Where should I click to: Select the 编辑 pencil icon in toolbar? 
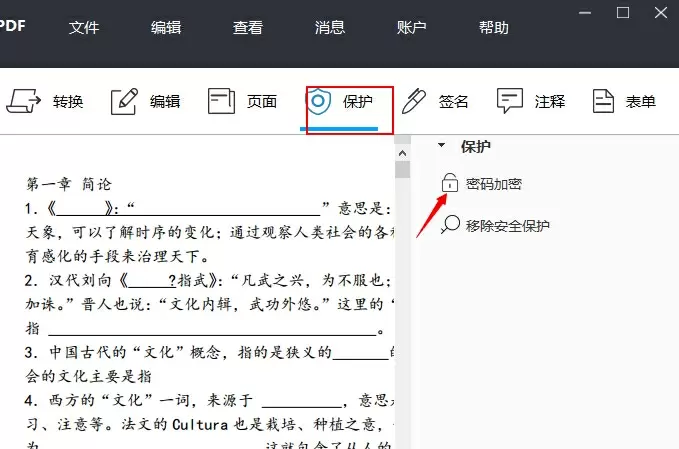coord(125,101)
